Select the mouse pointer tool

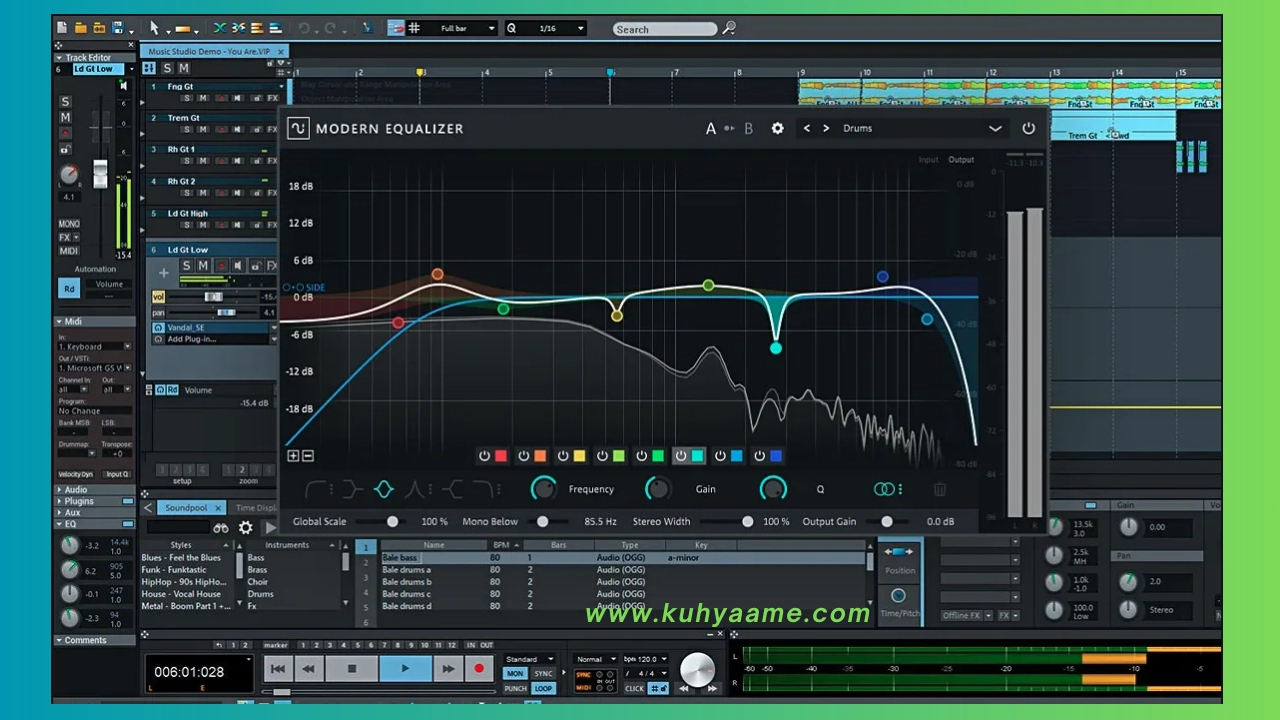coord(154,28)
